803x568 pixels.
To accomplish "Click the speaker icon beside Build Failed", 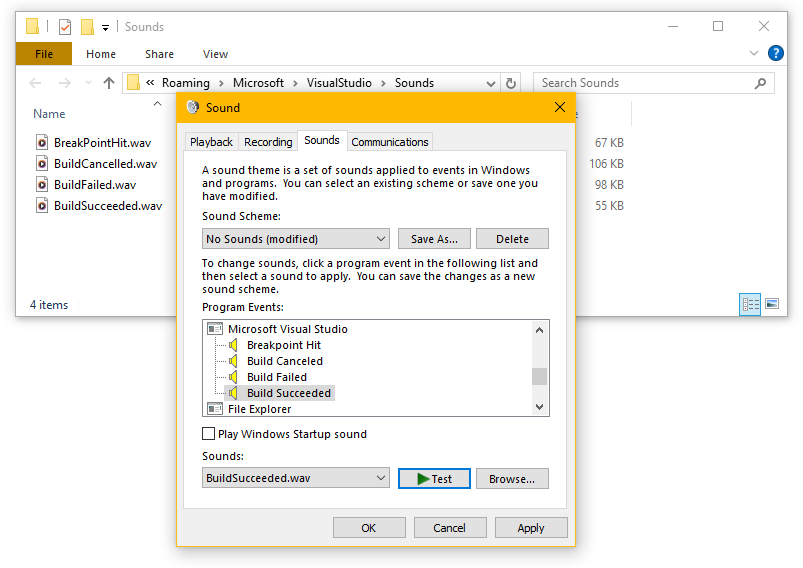I will coord(233,377).
